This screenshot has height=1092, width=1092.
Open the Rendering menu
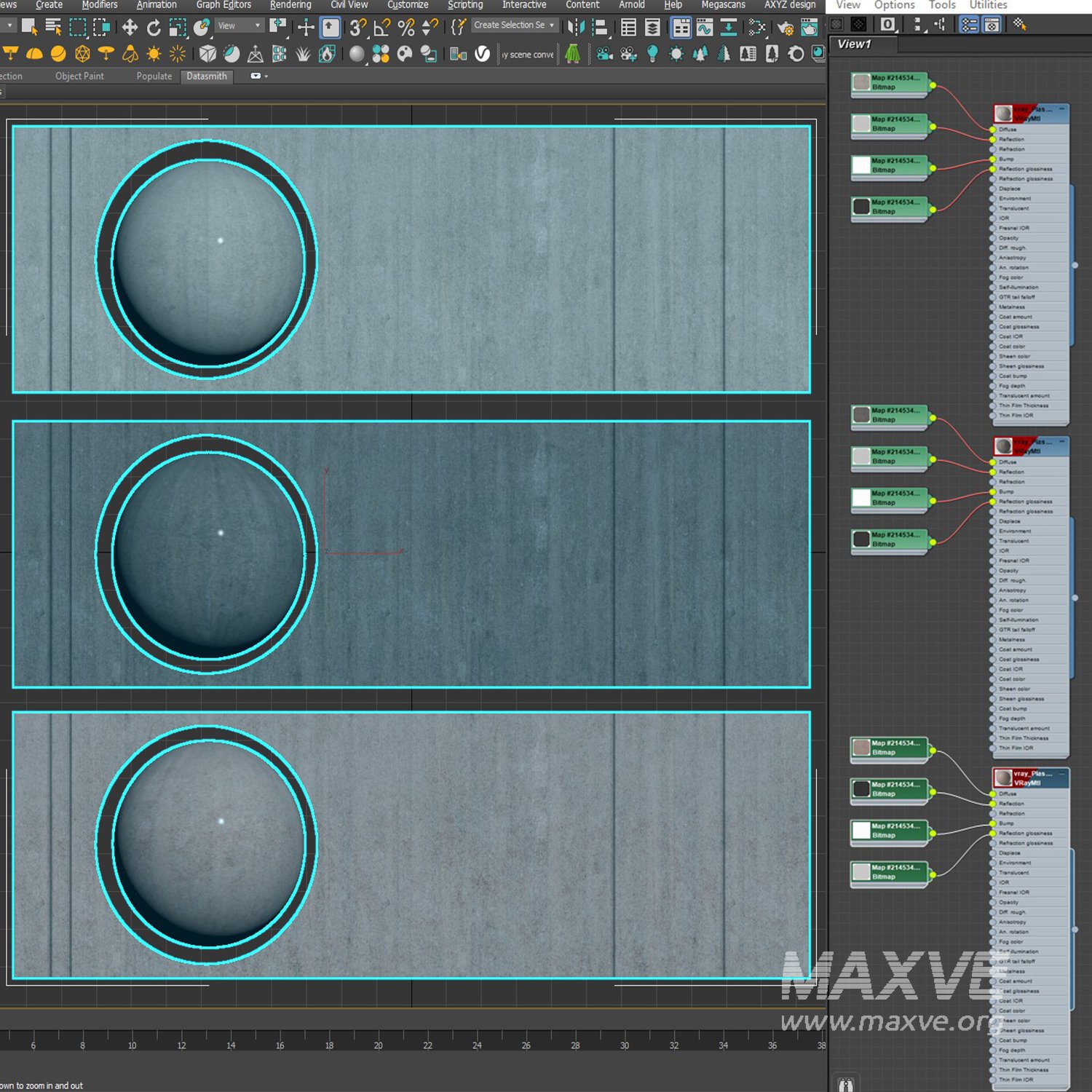tap(290, 5)
